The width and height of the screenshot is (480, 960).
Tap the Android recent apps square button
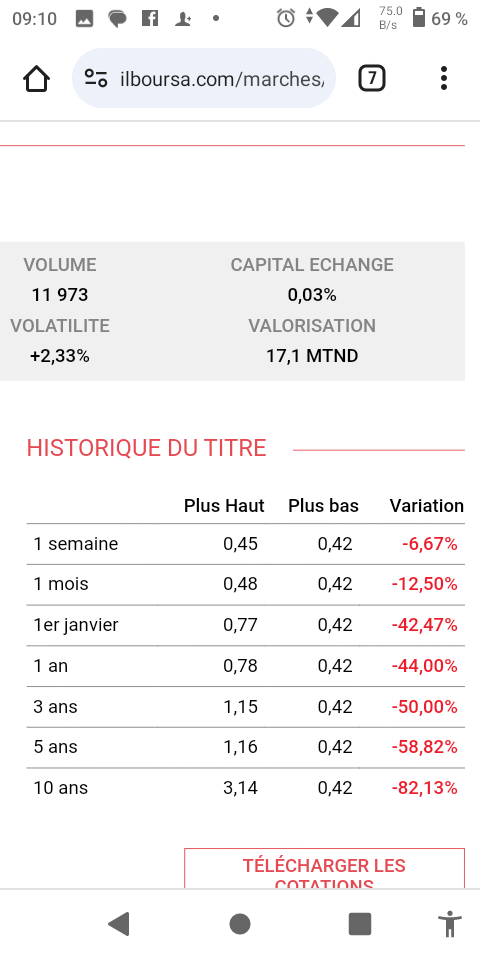click(x=360, y=923)
